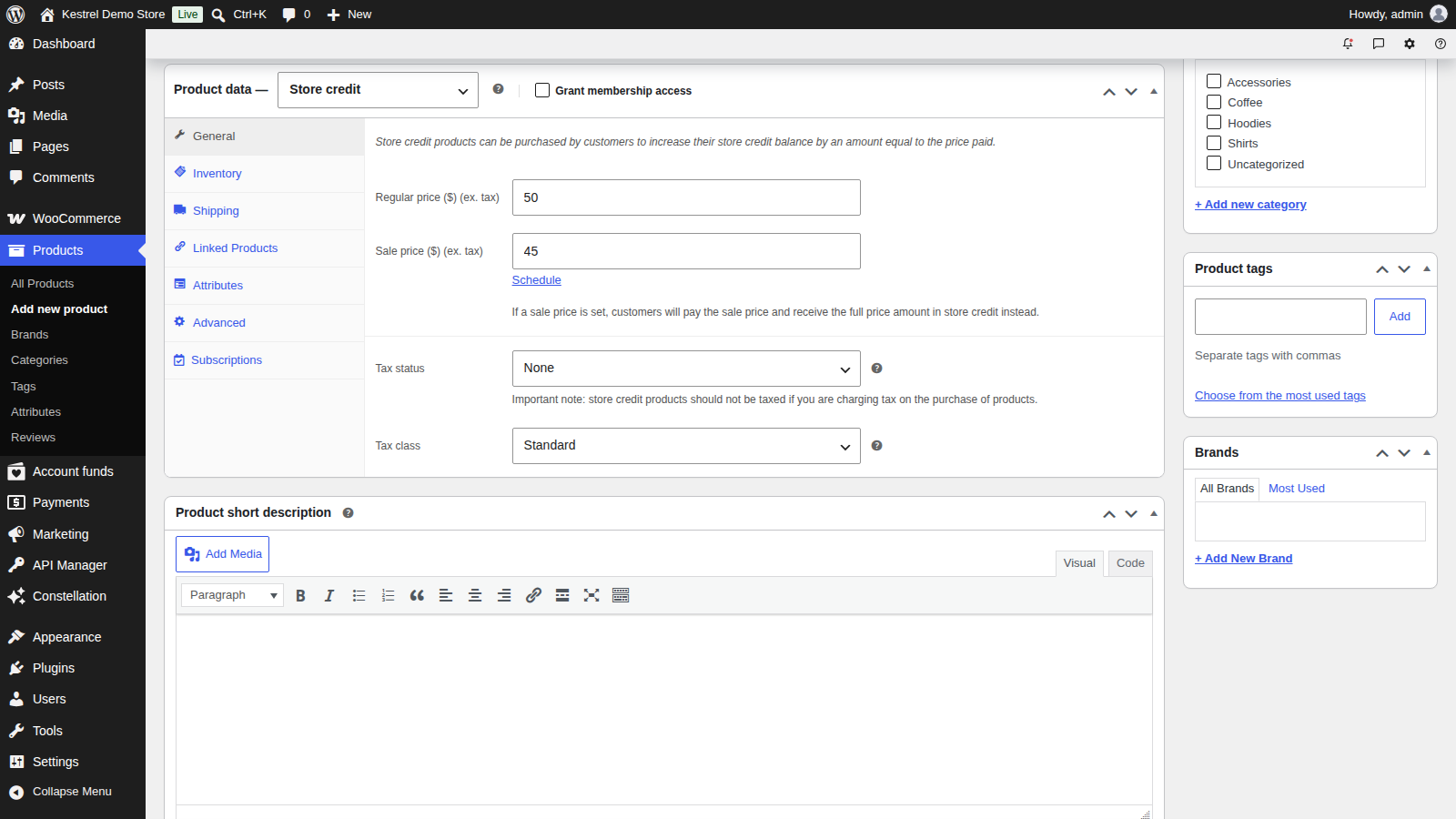Apply blockquote formatting
This screenshot has height=819, width=1456.
pos(417,595)
